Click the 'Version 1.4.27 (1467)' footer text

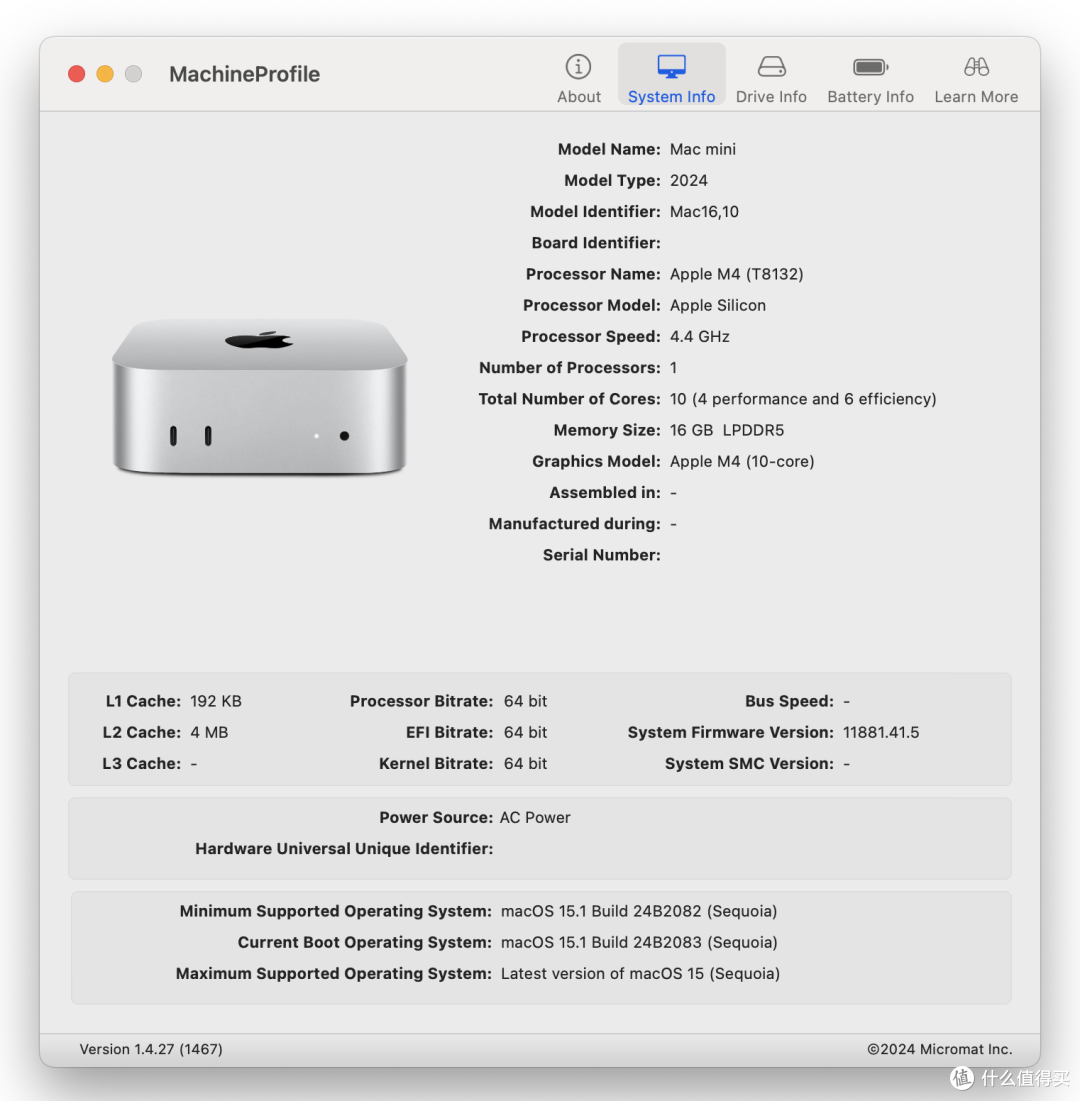[x=151, y=1049]
